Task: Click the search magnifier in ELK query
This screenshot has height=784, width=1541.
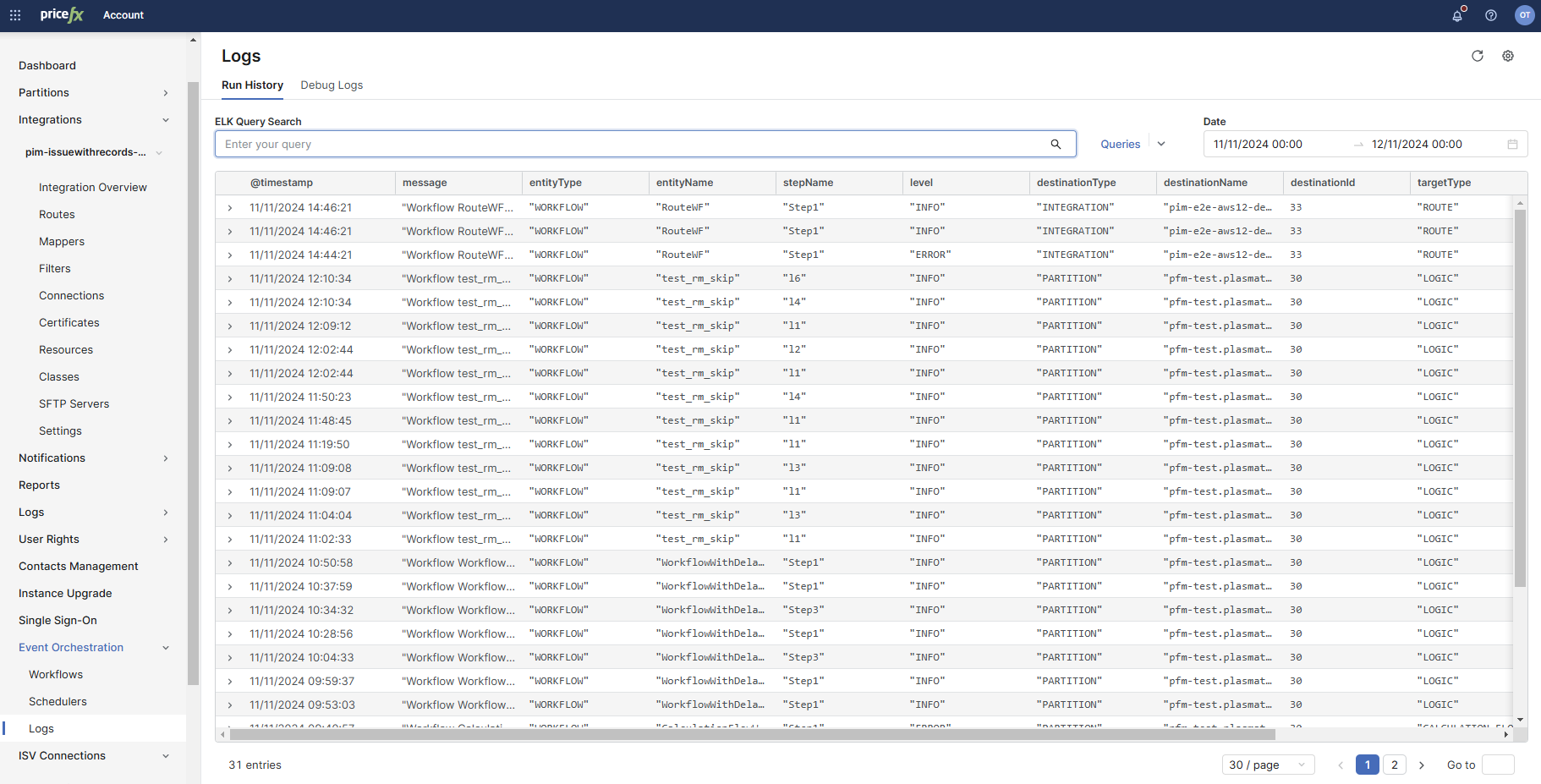Action: coord(1056,145)
